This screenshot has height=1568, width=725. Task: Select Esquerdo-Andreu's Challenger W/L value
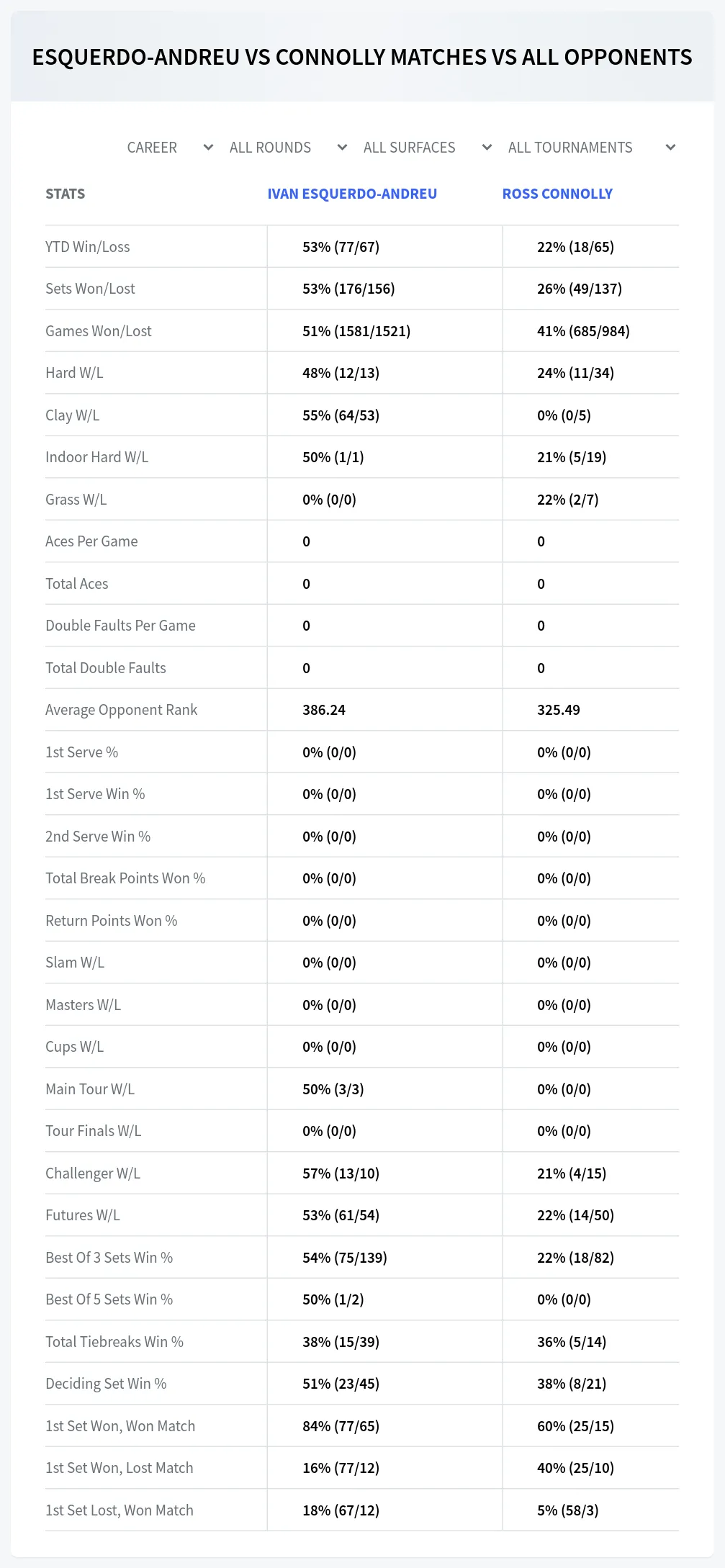point(341,1173)
